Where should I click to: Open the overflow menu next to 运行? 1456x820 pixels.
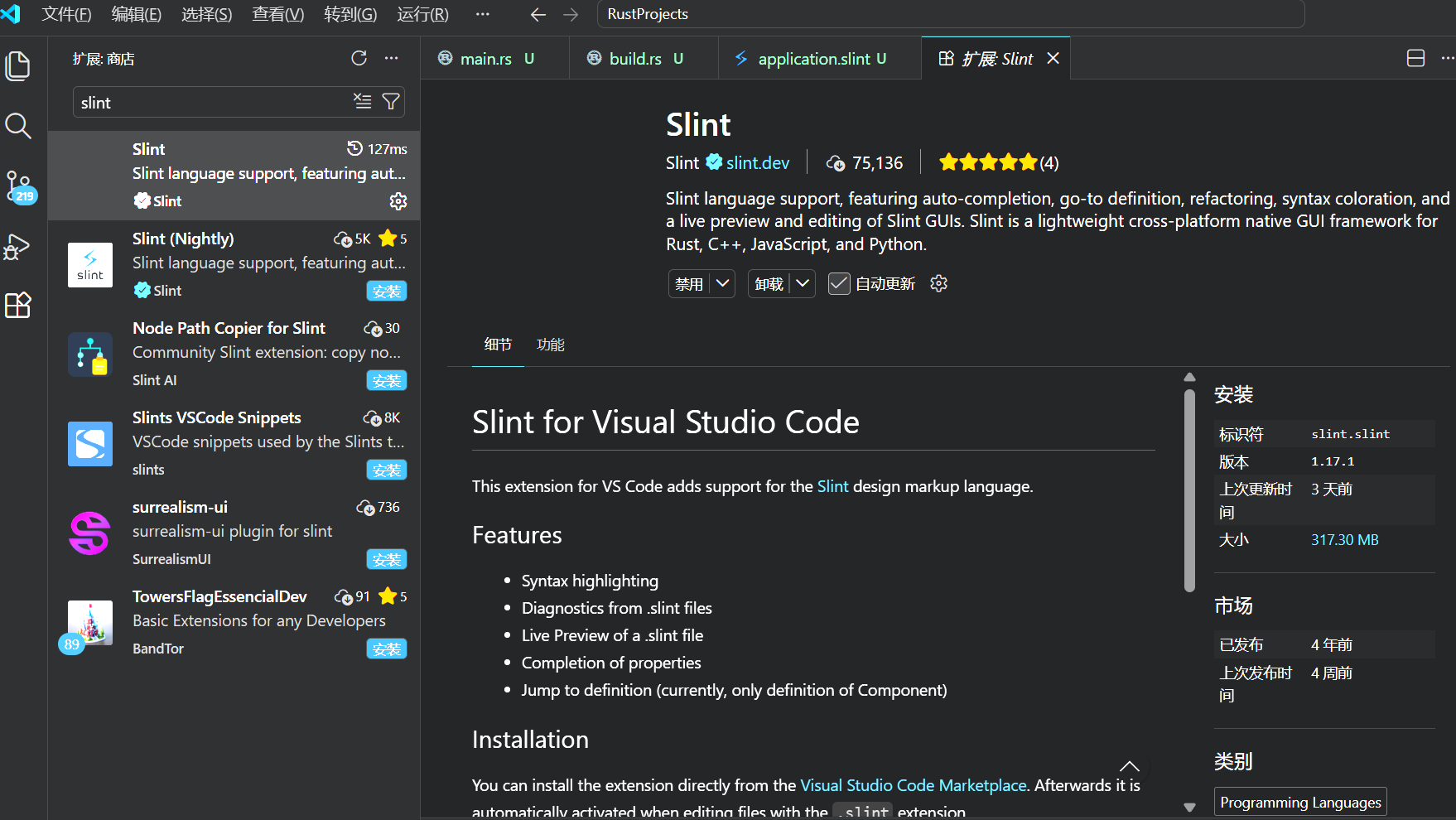[x=483, y=14]
